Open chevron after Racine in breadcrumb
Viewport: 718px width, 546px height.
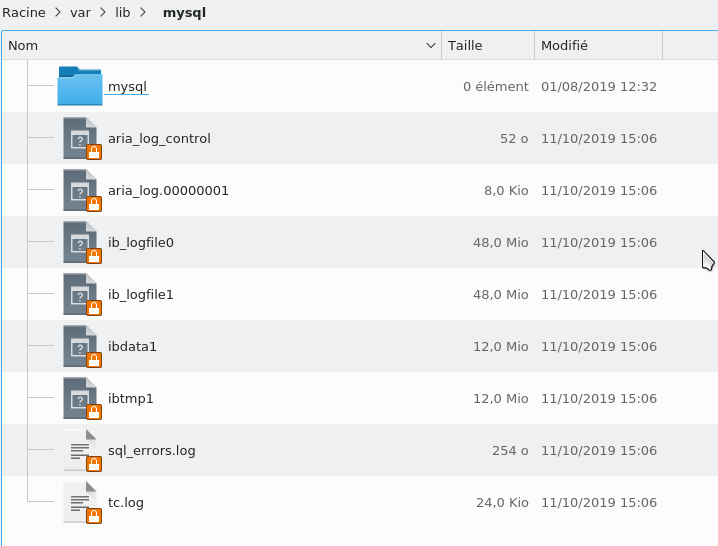(58, 12)
